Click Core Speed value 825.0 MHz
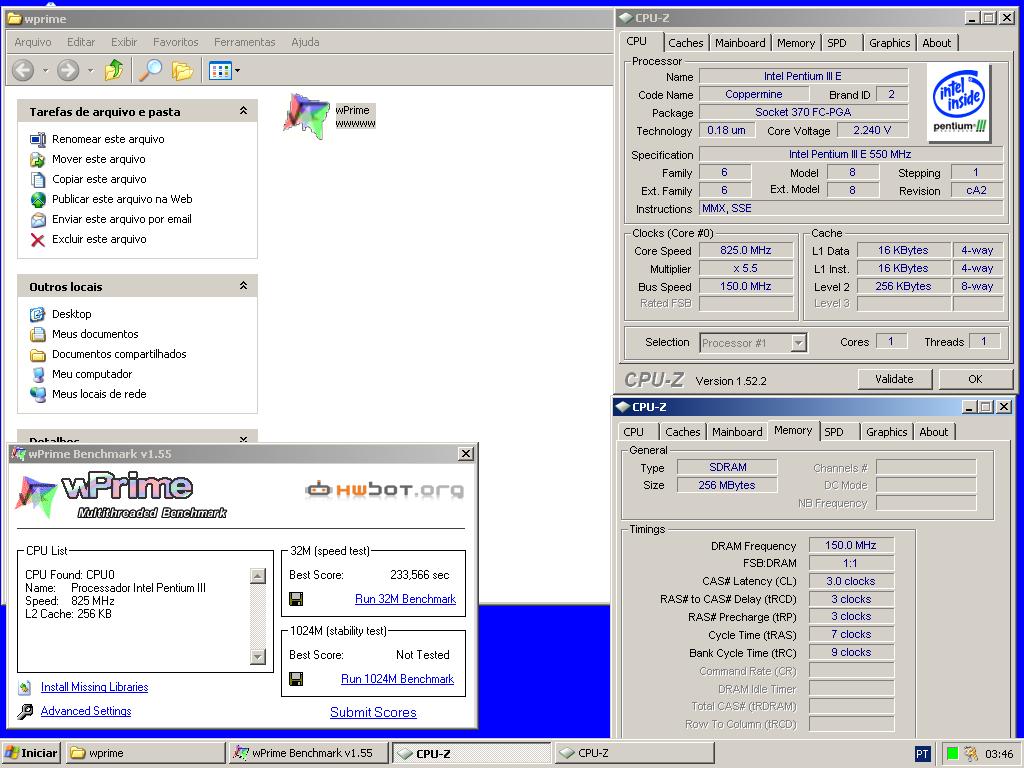This screenshot has height=768, width=1024. [x=746, y=251]
